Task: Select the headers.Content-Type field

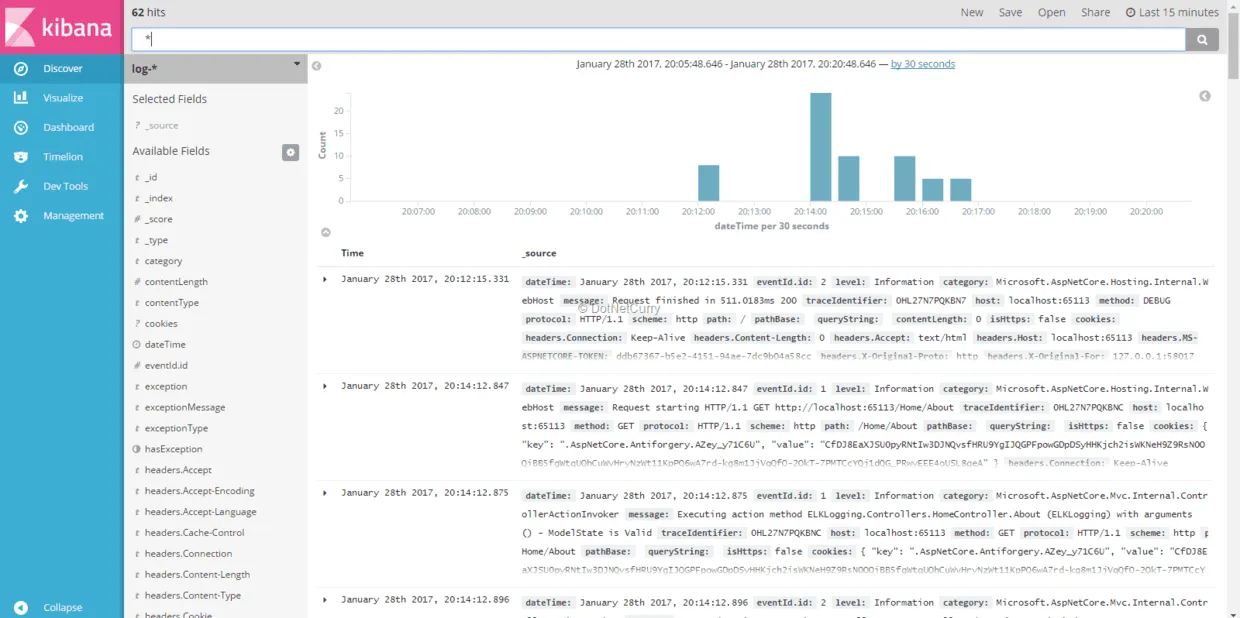Action: tap(193, 596)
